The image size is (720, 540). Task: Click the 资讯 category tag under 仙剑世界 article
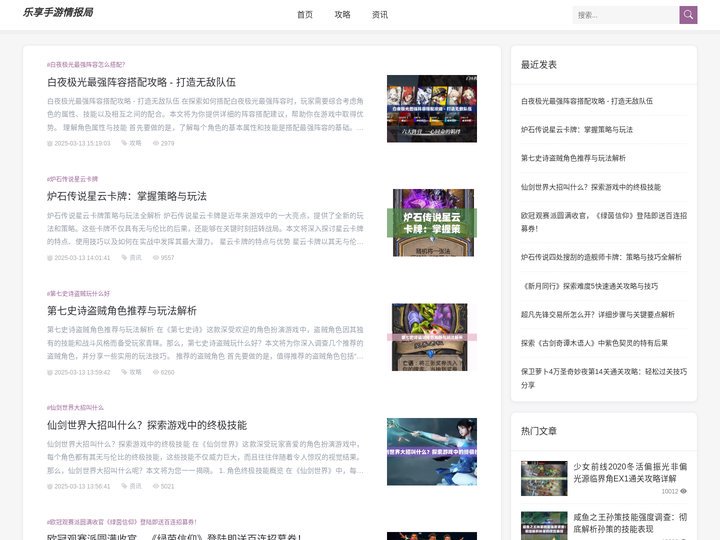(135, 486)
